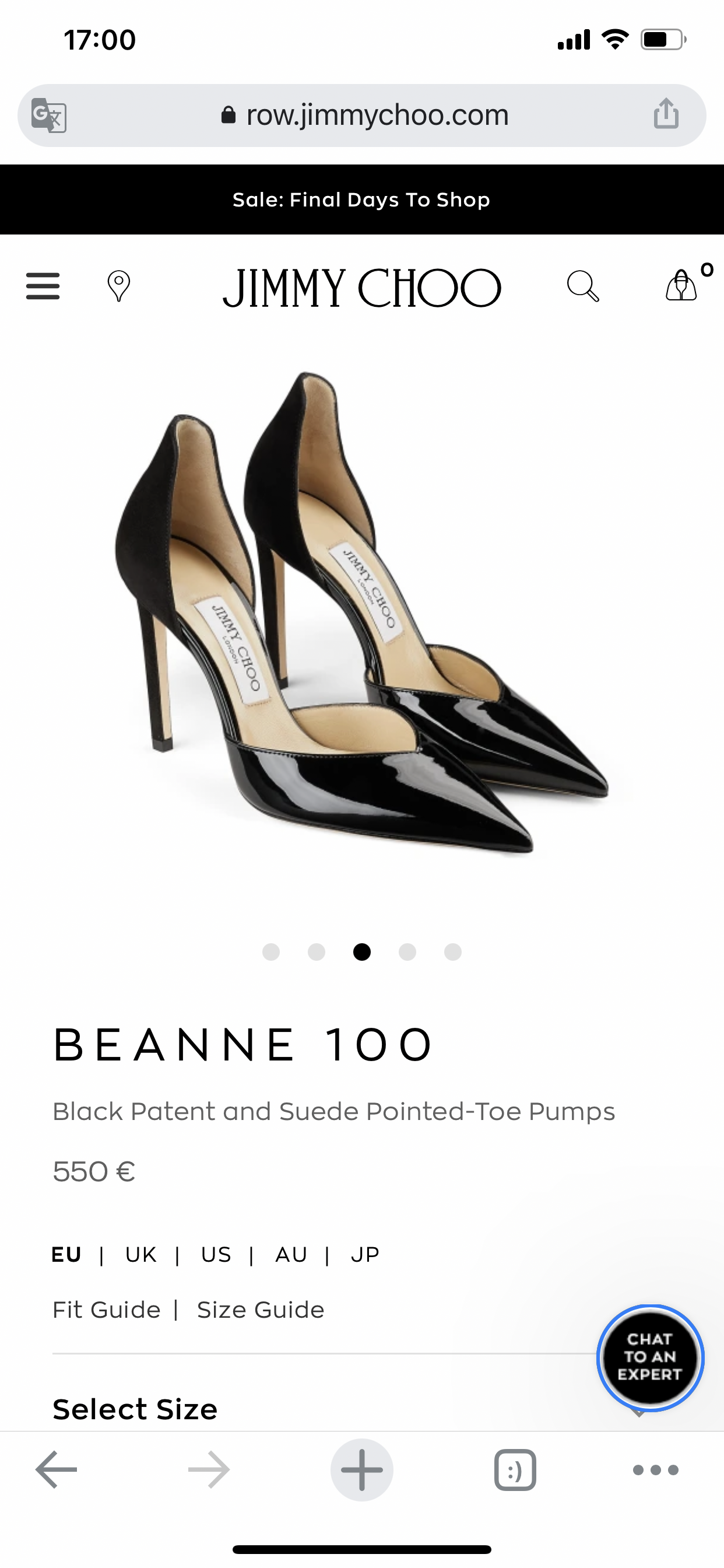Select the fifth image carousel dot
Image resolution: width=724 pixels, height=1568 pixels.
pos(453,951)
